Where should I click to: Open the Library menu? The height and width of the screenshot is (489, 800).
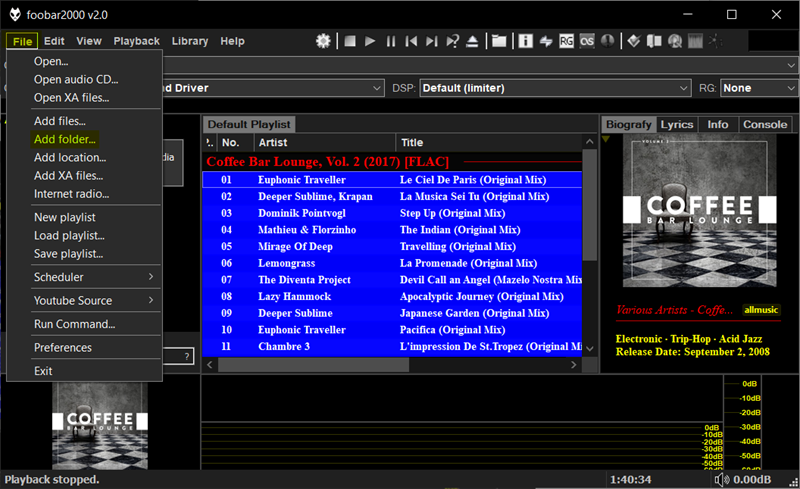pyautogui.click(x=190, y=41)
